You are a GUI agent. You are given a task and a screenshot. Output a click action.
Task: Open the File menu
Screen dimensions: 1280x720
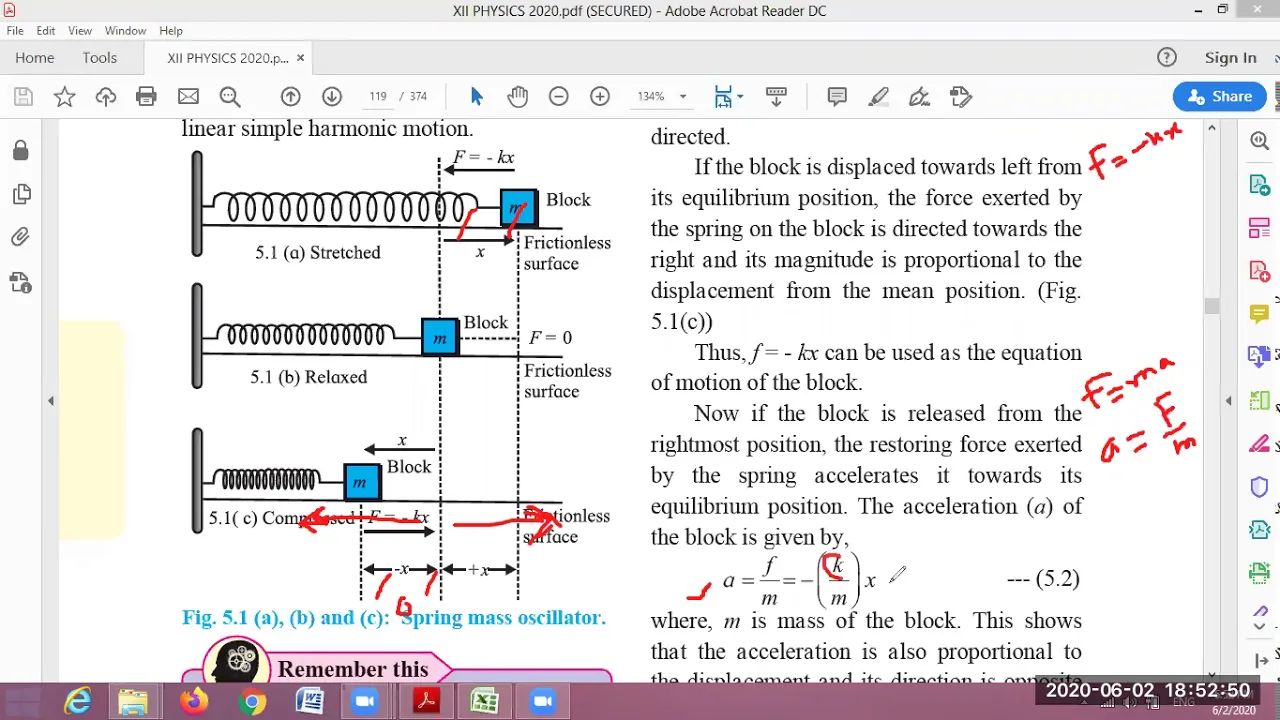tap(15, 31)
